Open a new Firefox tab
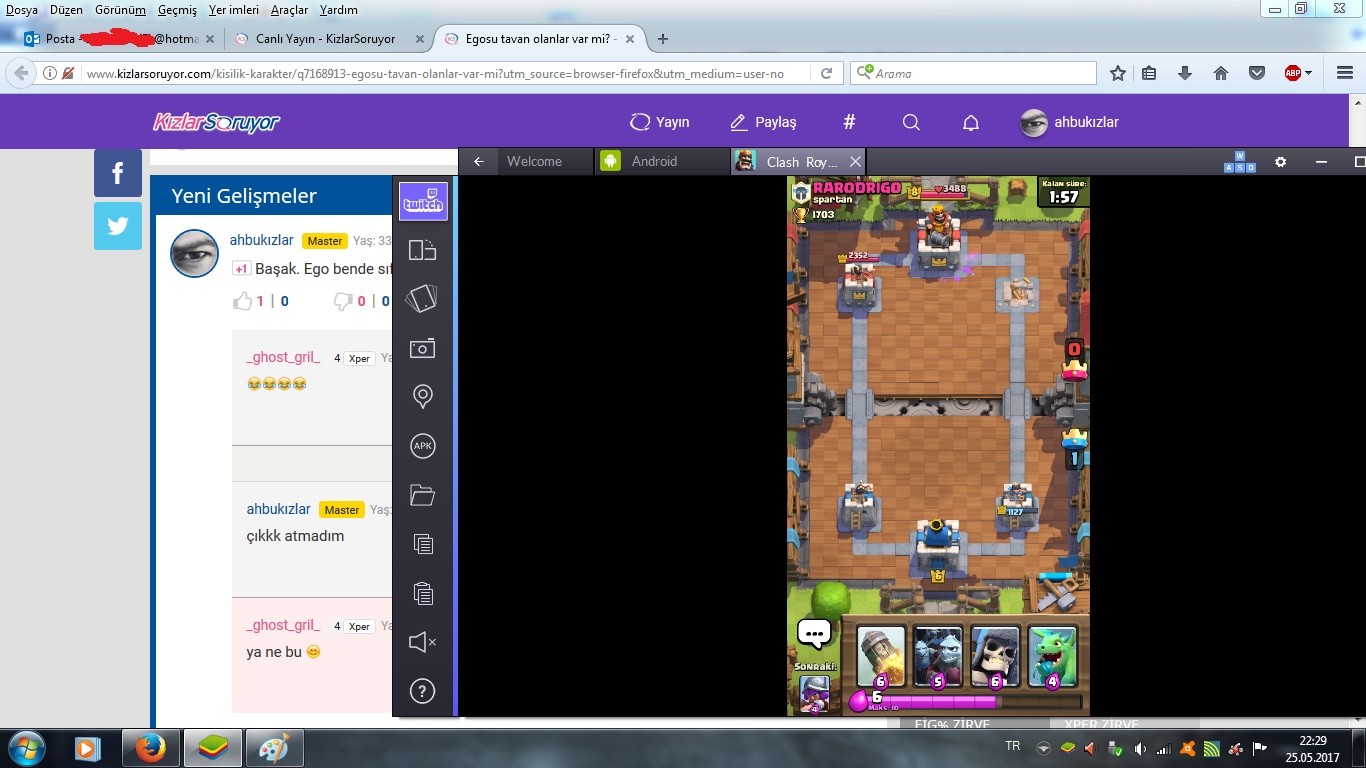Image resolution: width=1366 pixels, height=768 pixels. point(662,39)
